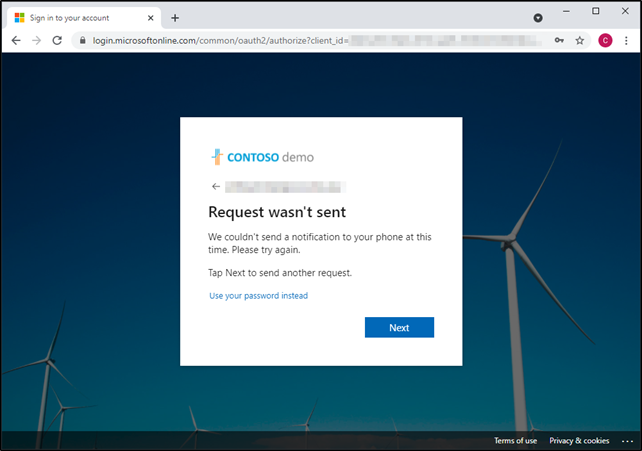Click the footer ellipsis more options
Image resolution: width=642 pixels, height=451 pixels.
coord(627,441)
